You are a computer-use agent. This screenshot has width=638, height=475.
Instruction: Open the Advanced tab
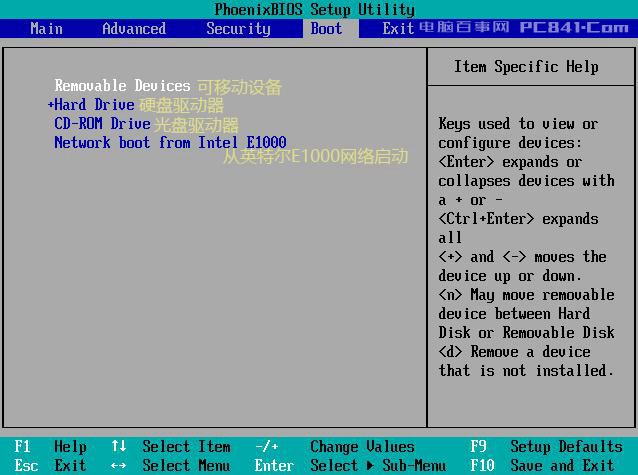point(134,28)
